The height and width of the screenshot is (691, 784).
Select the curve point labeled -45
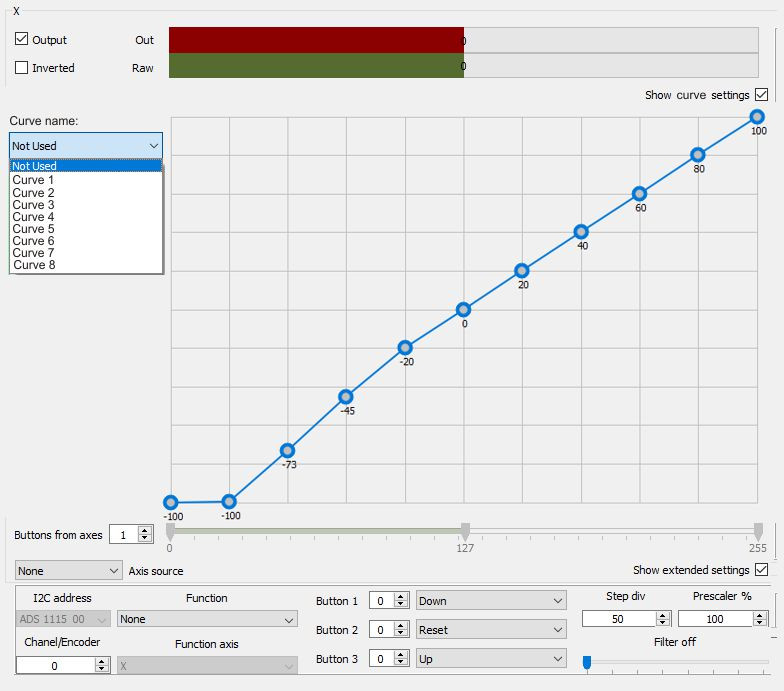346,397
